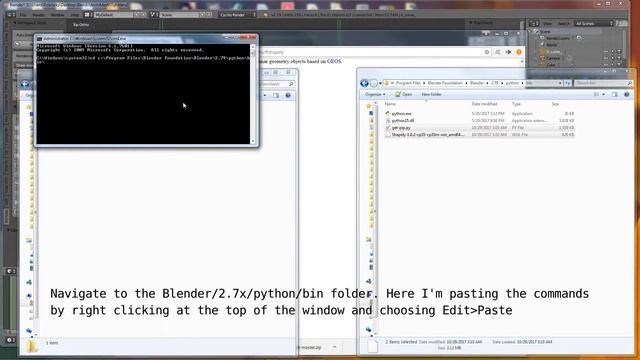Screen dimensions: 640x360
Task: Open the Blender Scene selector field
Action: 180,15
